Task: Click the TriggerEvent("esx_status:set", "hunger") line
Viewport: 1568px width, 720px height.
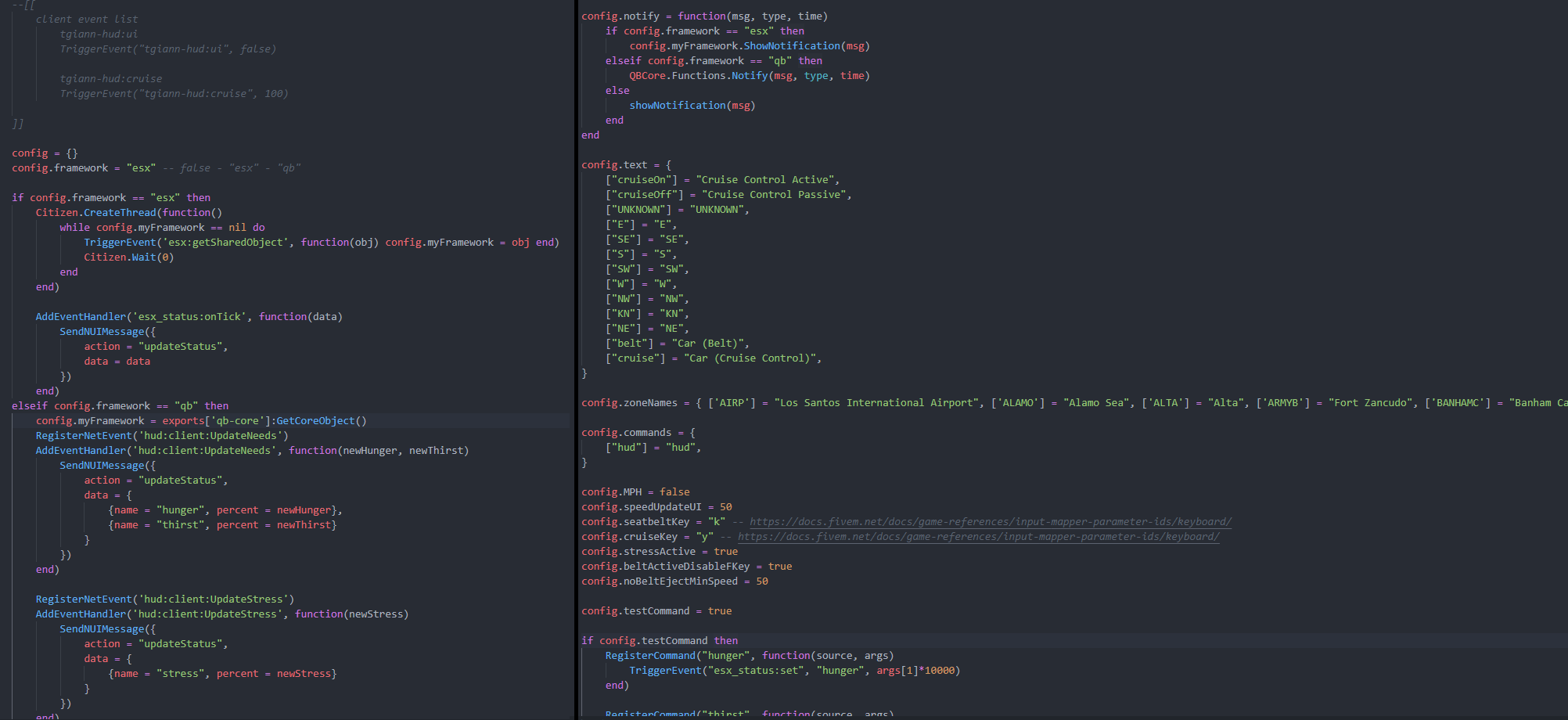Action: pyautogui.click(x=795, y=670)
